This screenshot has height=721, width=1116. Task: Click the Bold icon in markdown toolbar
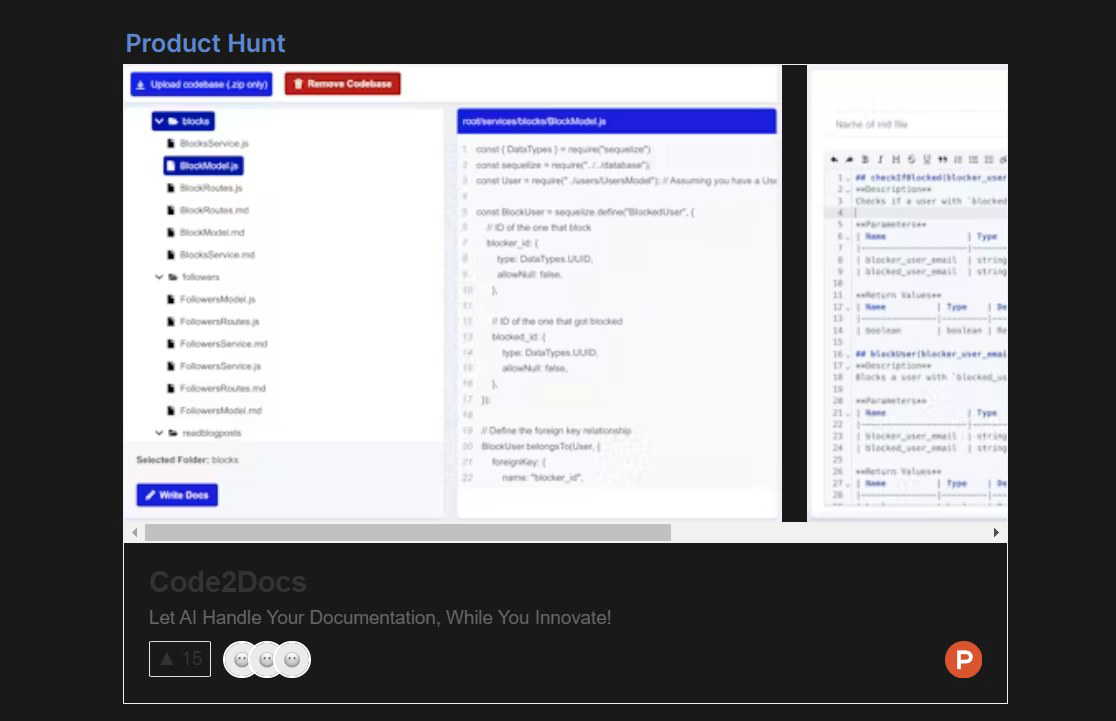click(865, 159)
